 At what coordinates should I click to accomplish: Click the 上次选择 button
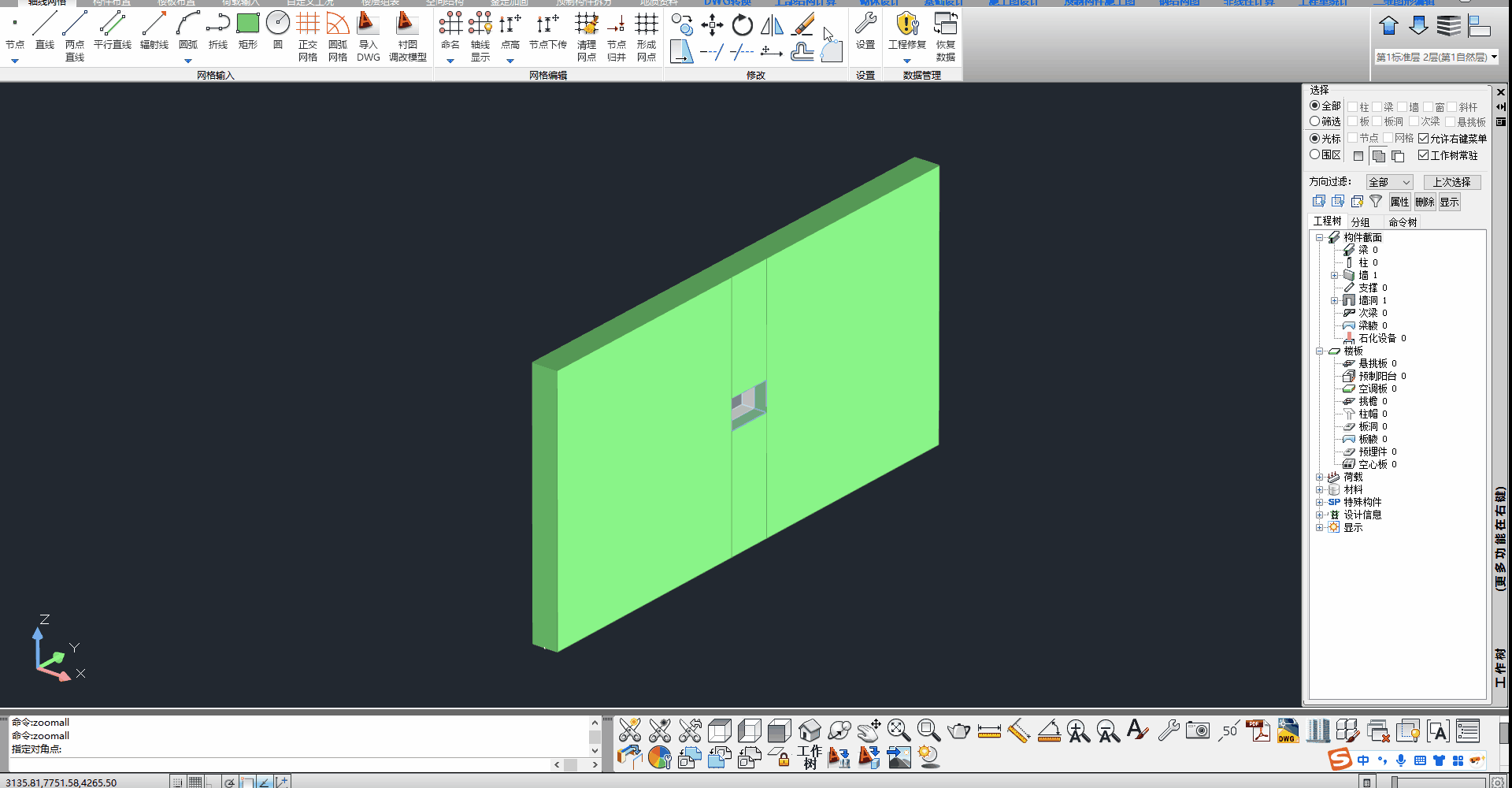coord(1451,182)
